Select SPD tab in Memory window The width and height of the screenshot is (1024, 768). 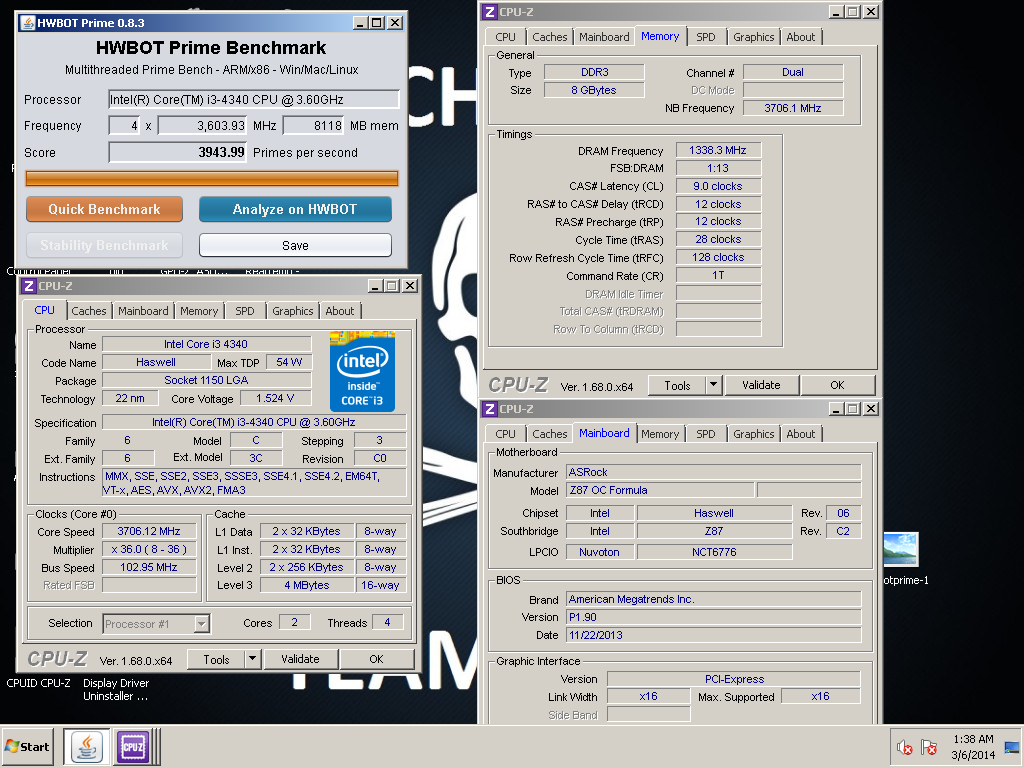click(706, 37)
